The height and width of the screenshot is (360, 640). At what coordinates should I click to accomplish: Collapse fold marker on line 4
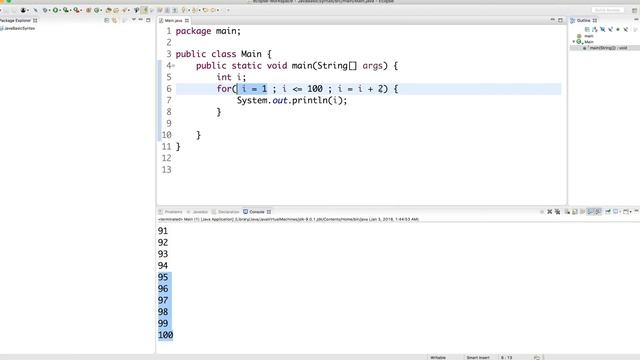click(x=173, y=66)
